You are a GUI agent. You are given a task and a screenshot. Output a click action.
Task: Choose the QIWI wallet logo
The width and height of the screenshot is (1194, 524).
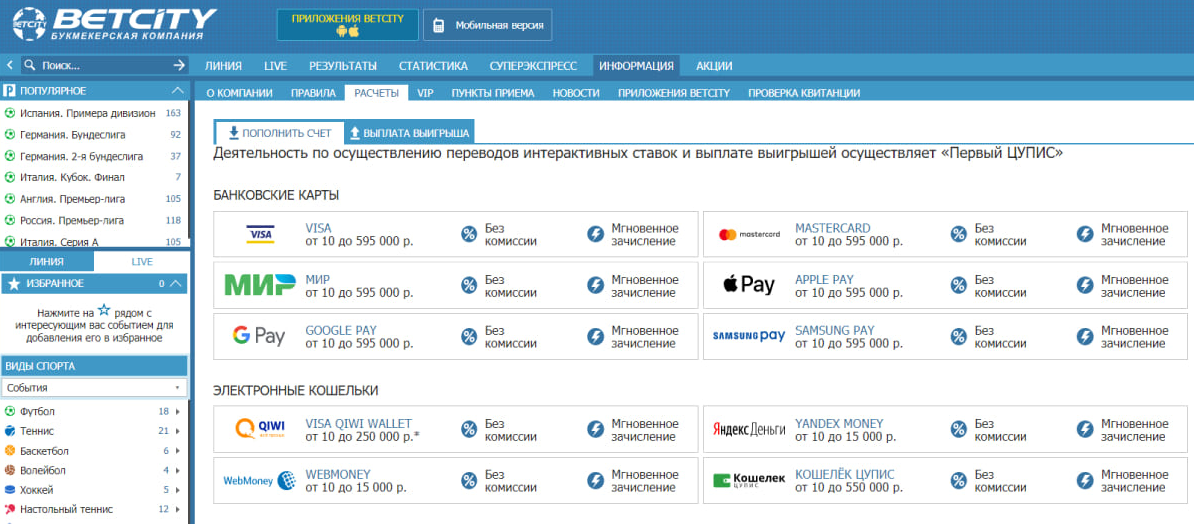[260, 428]
